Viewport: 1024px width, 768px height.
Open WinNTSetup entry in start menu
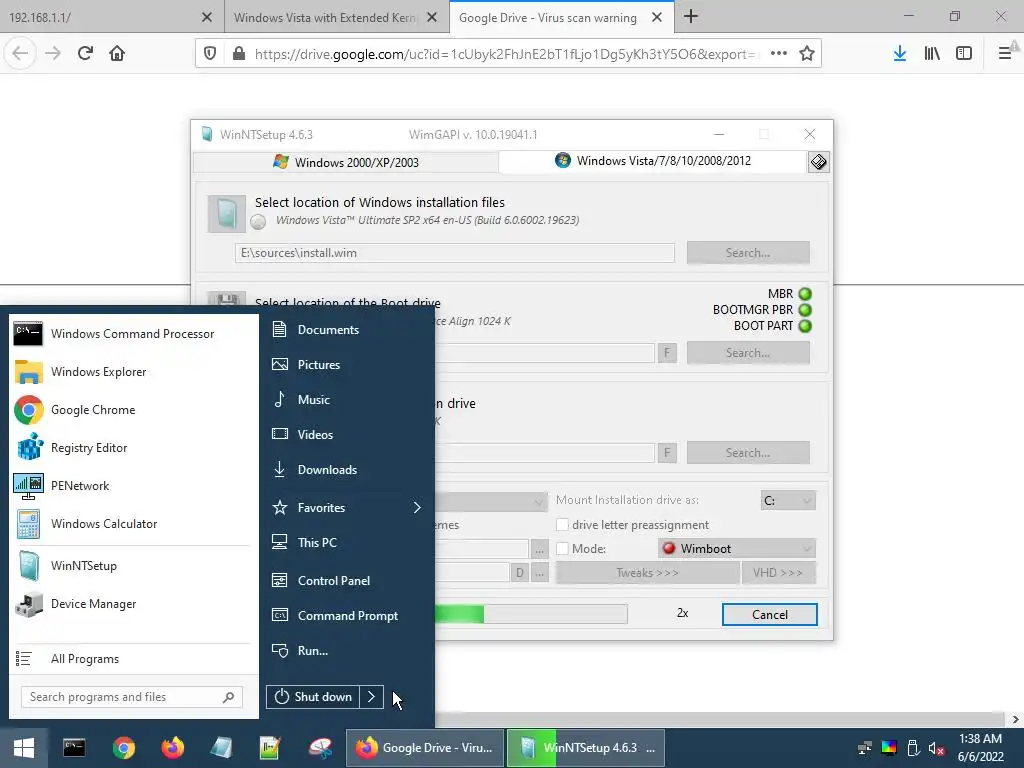(131, 566)
